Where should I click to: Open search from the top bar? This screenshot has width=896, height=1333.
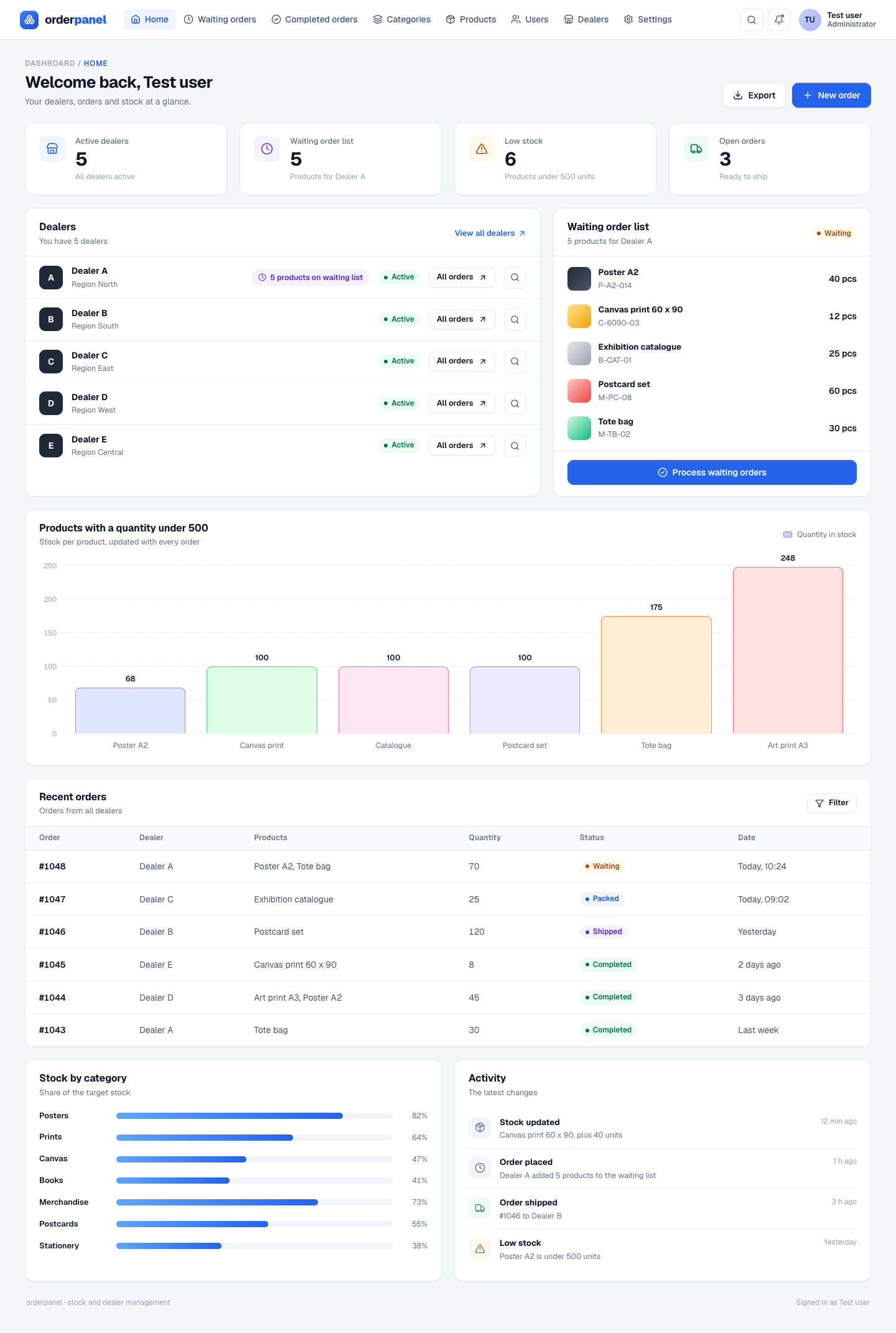click(752, 20)
